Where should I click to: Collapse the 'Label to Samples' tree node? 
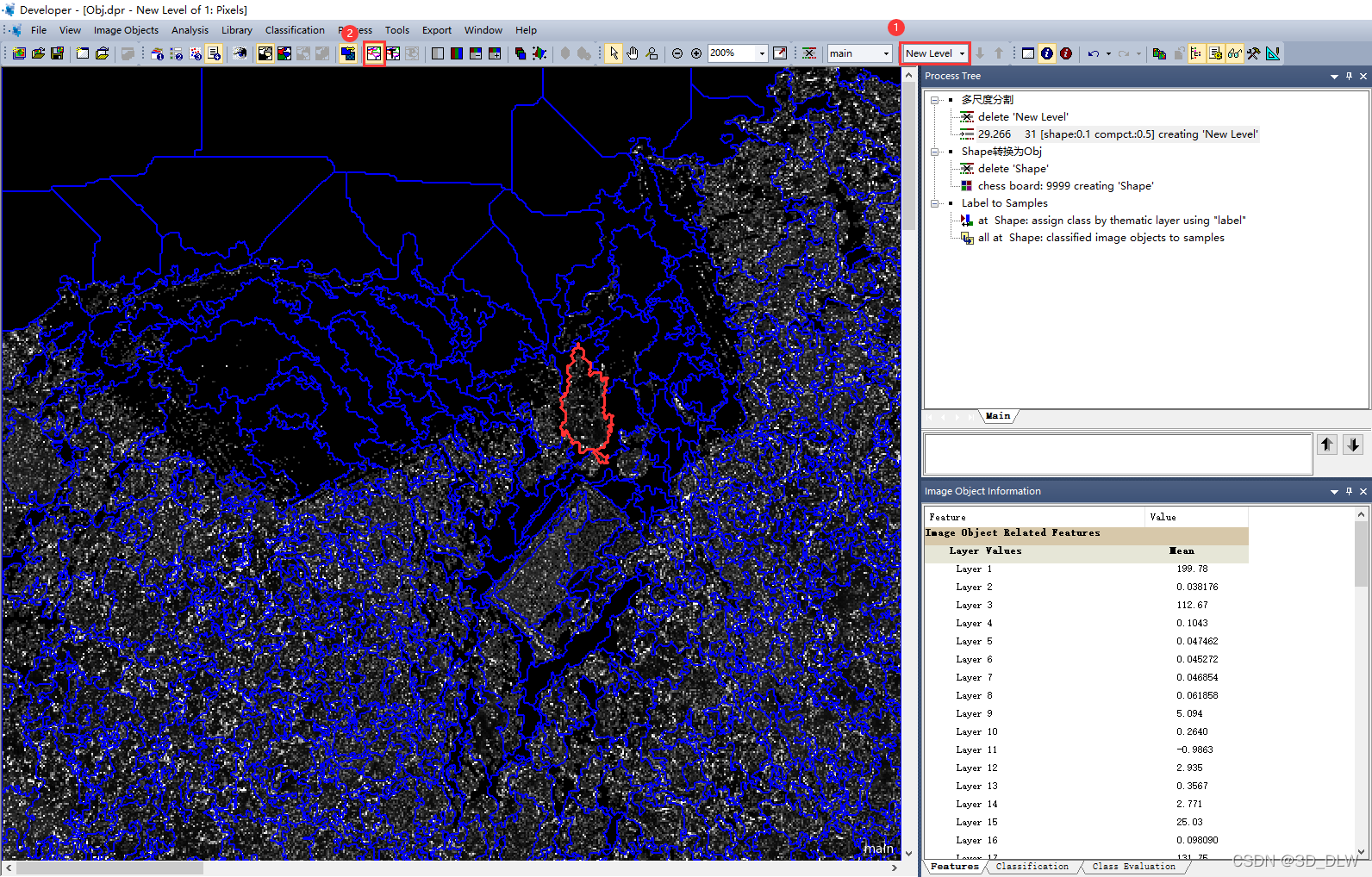(x=934, y=203)
